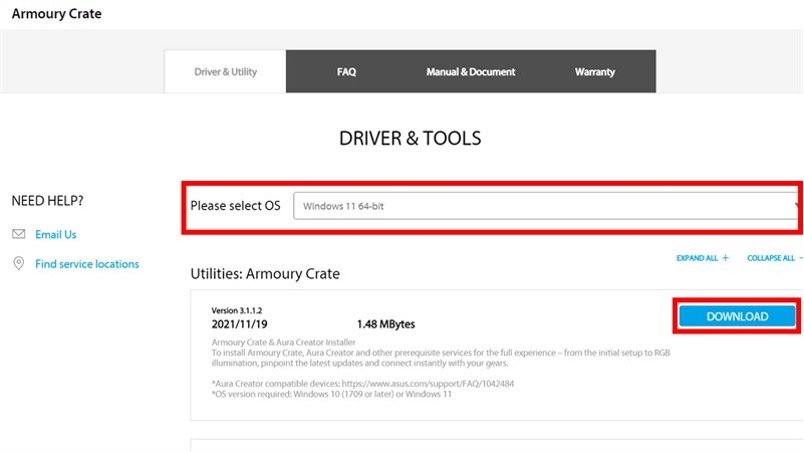Download Armoury Crate version 3.1.1.2
Viewport: 804px width, 452px height.
[x=737, y=316]
